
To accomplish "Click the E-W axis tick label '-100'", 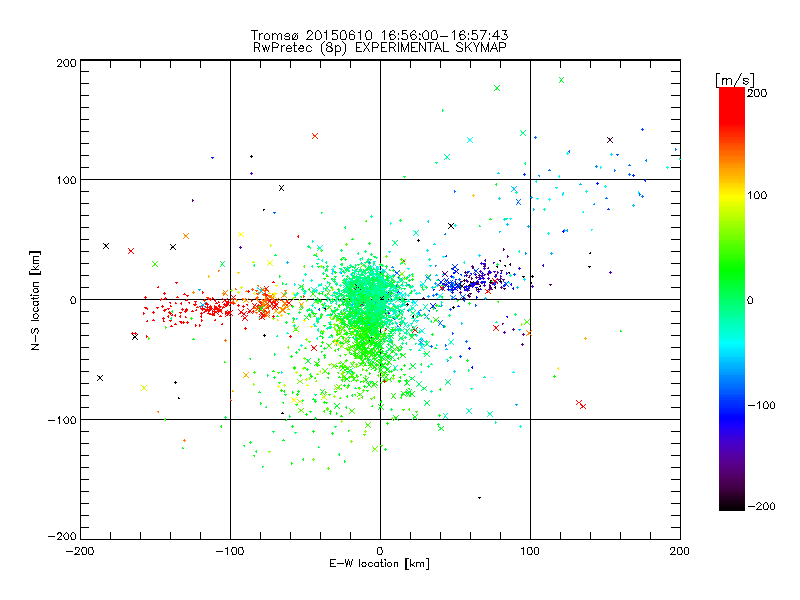I will click(230, 551).
